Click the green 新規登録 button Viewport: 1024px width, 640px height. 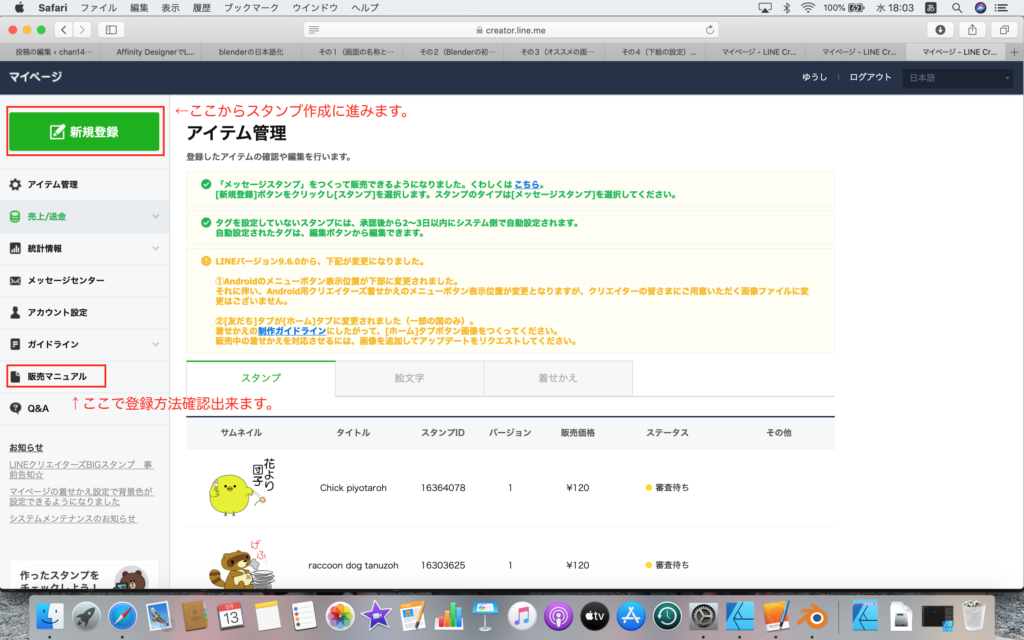84,131
